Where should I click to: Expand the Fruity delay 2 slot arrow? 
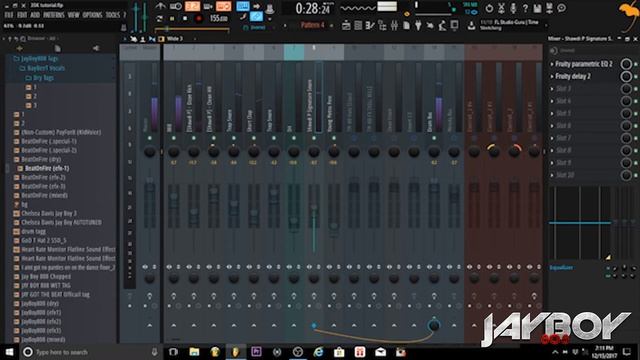coord(552,76)
